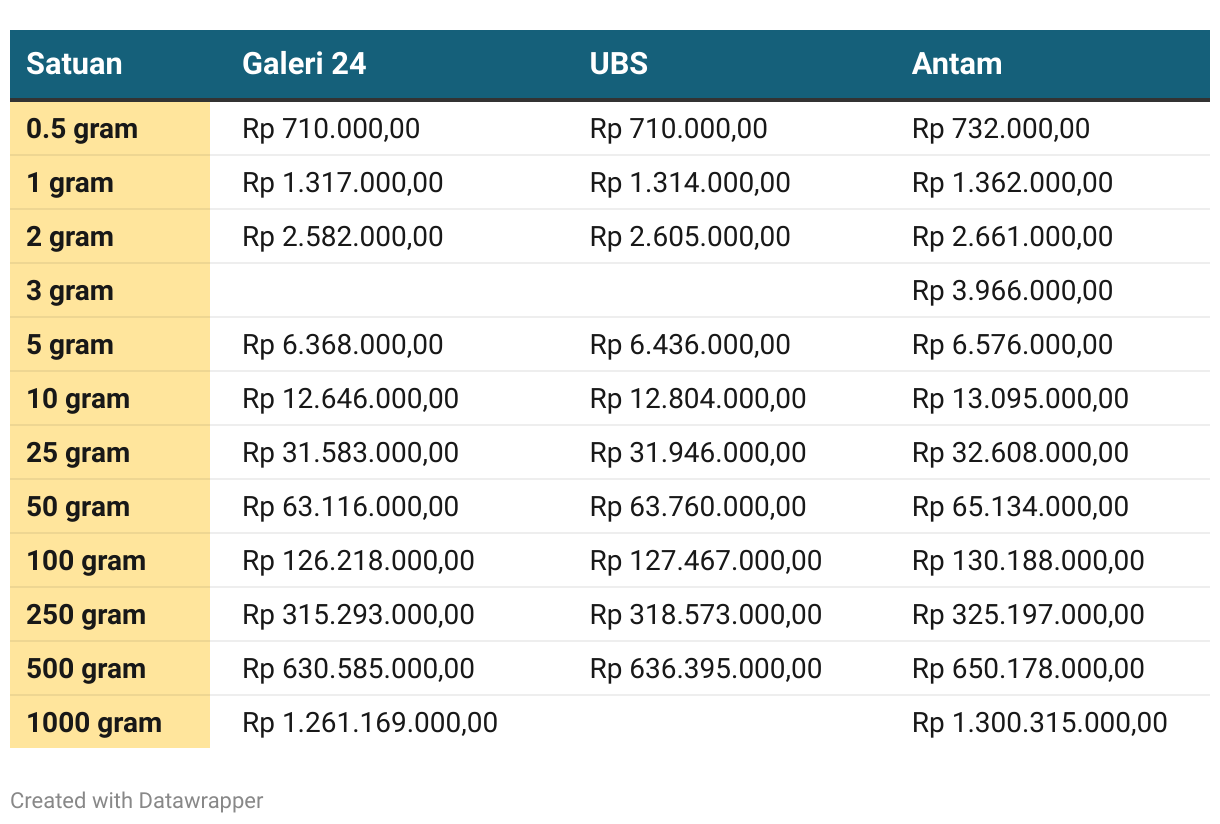Click the Satuan column header

(74, 64)
